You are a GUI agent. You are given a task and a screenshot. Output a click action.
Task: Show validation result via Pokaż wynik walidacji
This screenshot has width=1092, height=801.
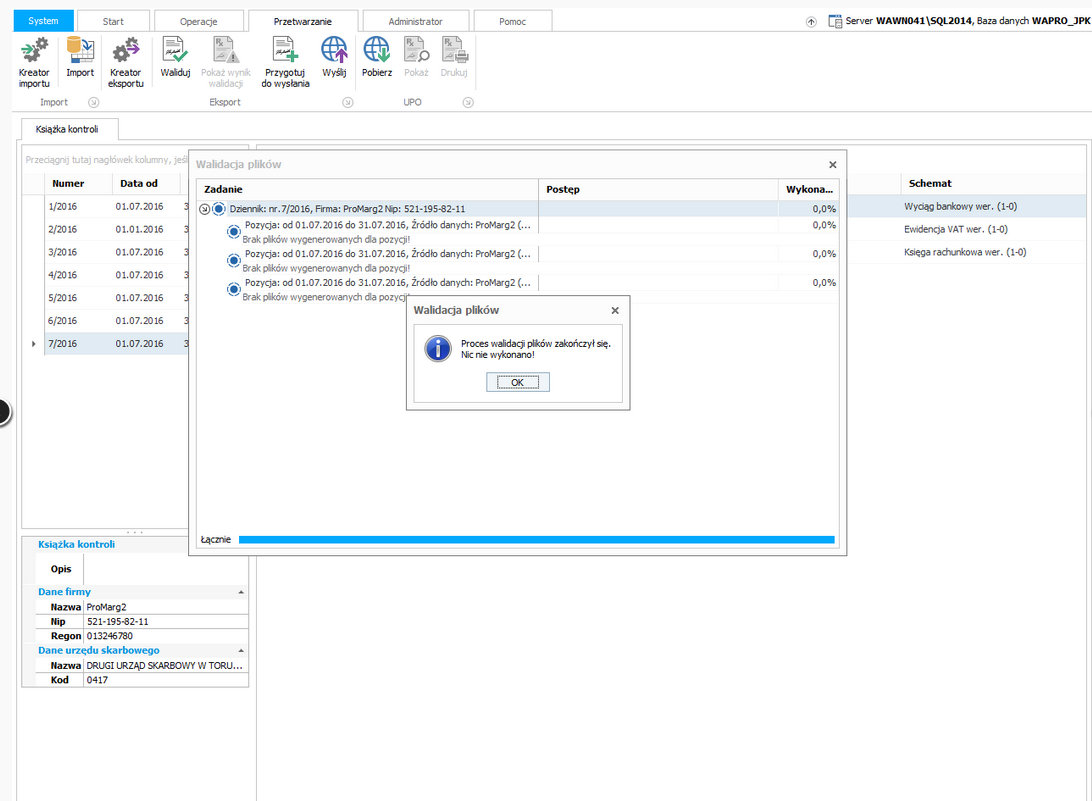coord(226,63)
